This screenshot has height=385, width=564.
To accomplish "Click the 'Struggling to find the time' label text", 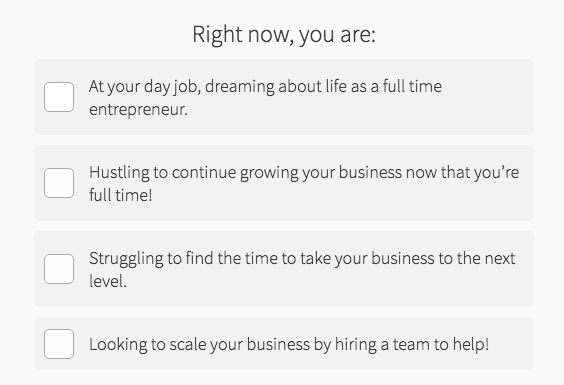I will click(x=302, y=270).
